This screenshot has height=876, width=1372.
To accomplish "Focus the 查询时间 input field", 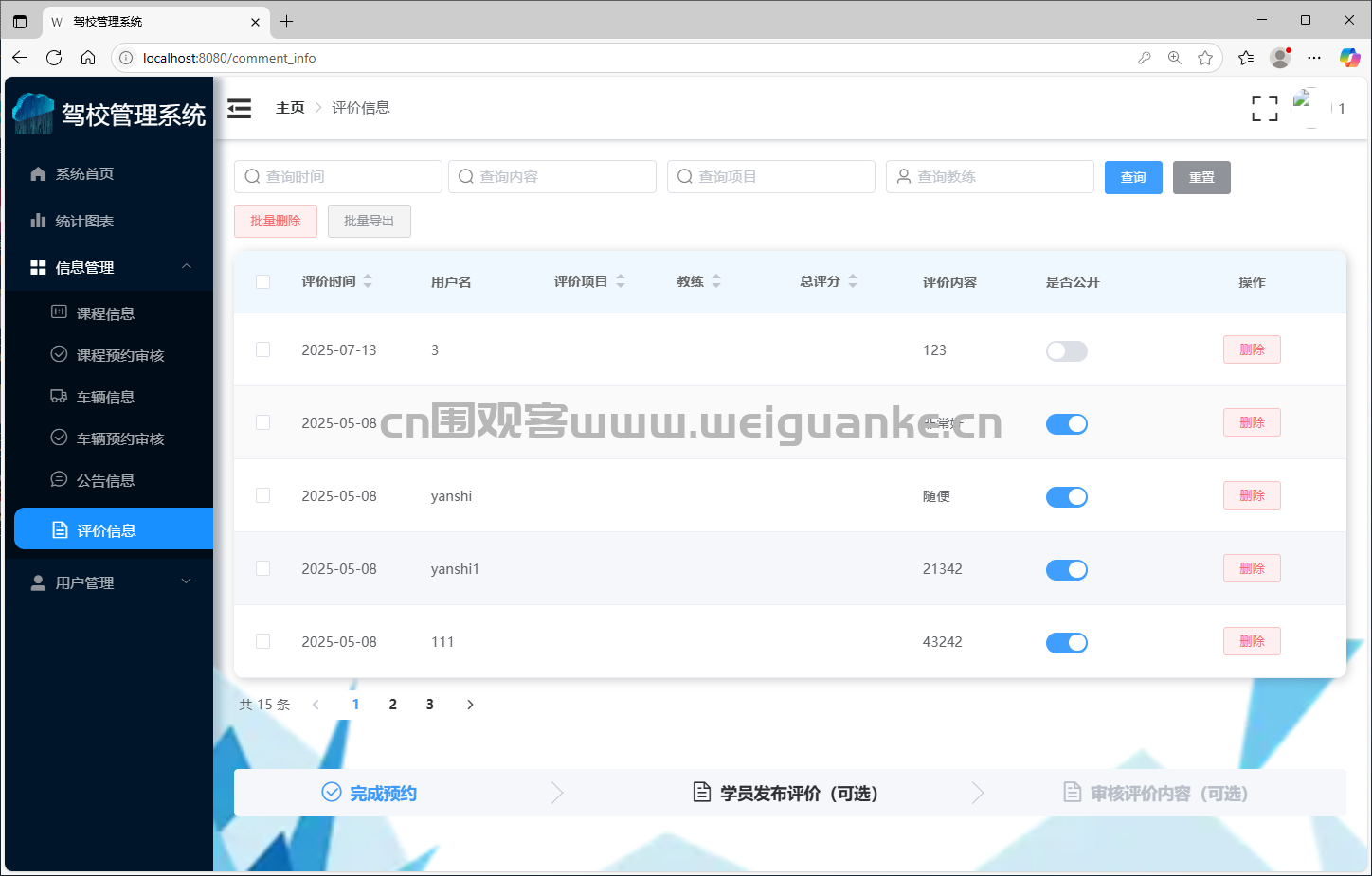I will click(338, 177).
